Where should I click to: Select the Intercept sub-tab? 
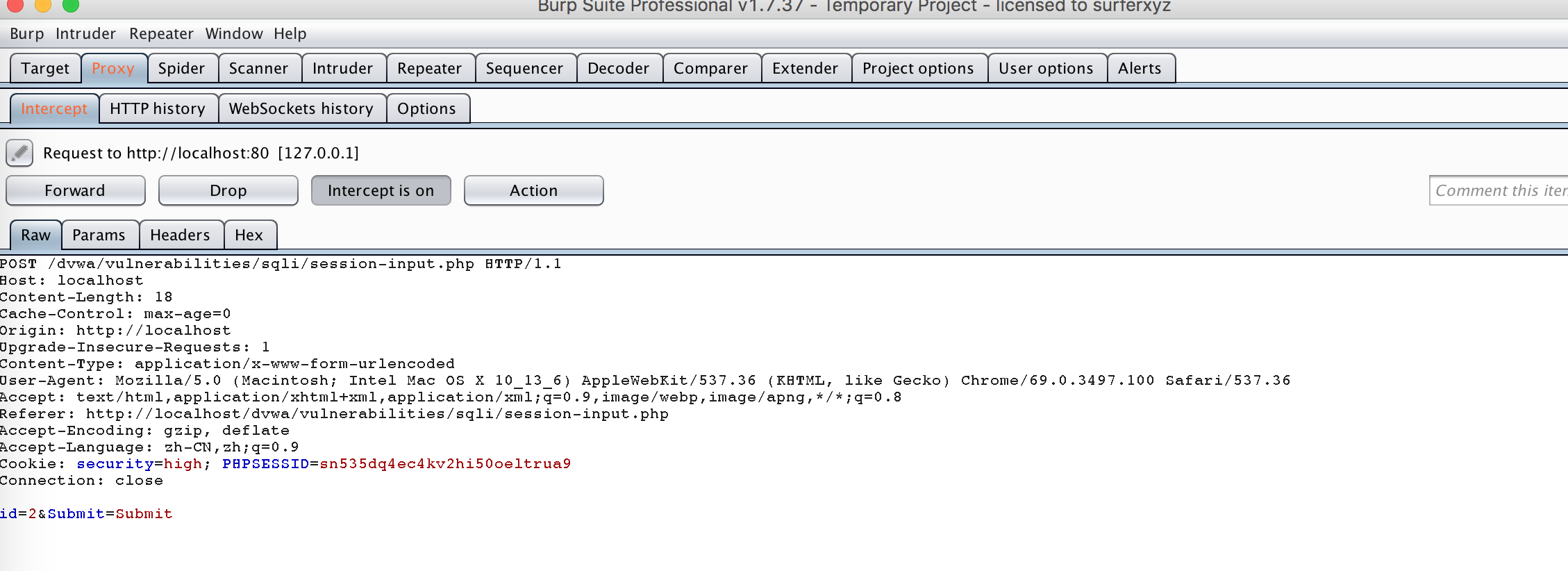coord(54,108)
